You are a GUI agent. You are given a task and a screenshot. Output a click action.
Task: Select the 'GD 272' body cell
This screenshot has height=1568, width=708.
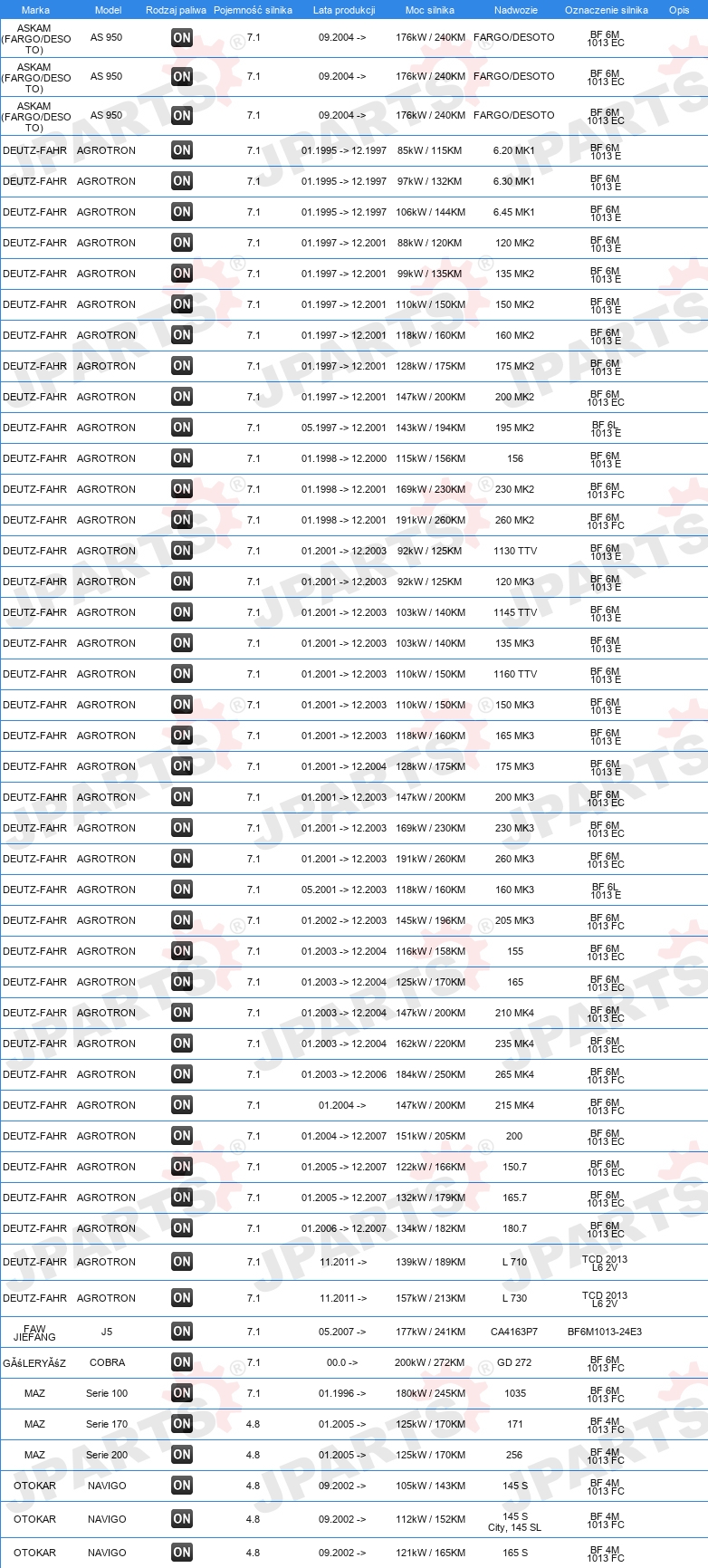(514, 1362)
